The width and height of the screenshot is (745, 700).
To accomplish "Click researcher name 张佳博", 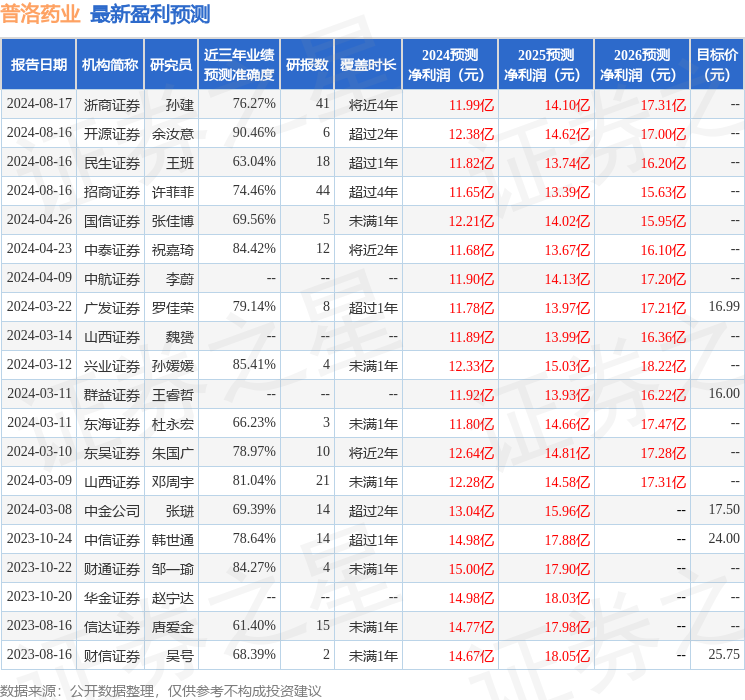I will point(172,221).
